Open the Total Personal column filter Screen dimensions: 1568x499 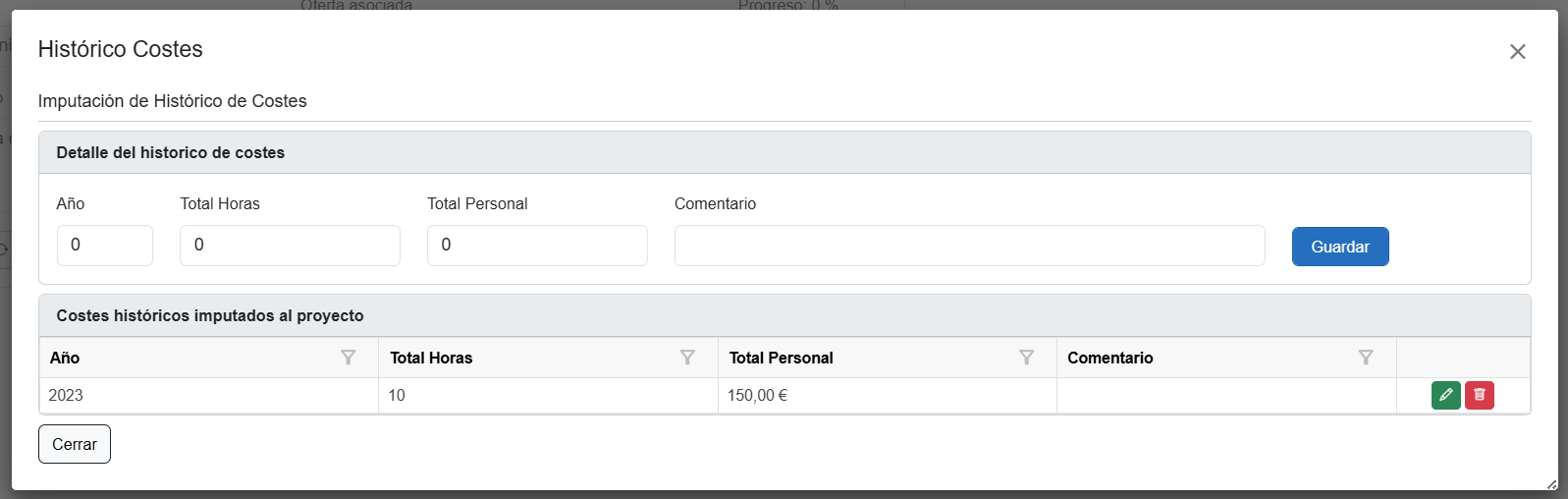pos(1027,358)
